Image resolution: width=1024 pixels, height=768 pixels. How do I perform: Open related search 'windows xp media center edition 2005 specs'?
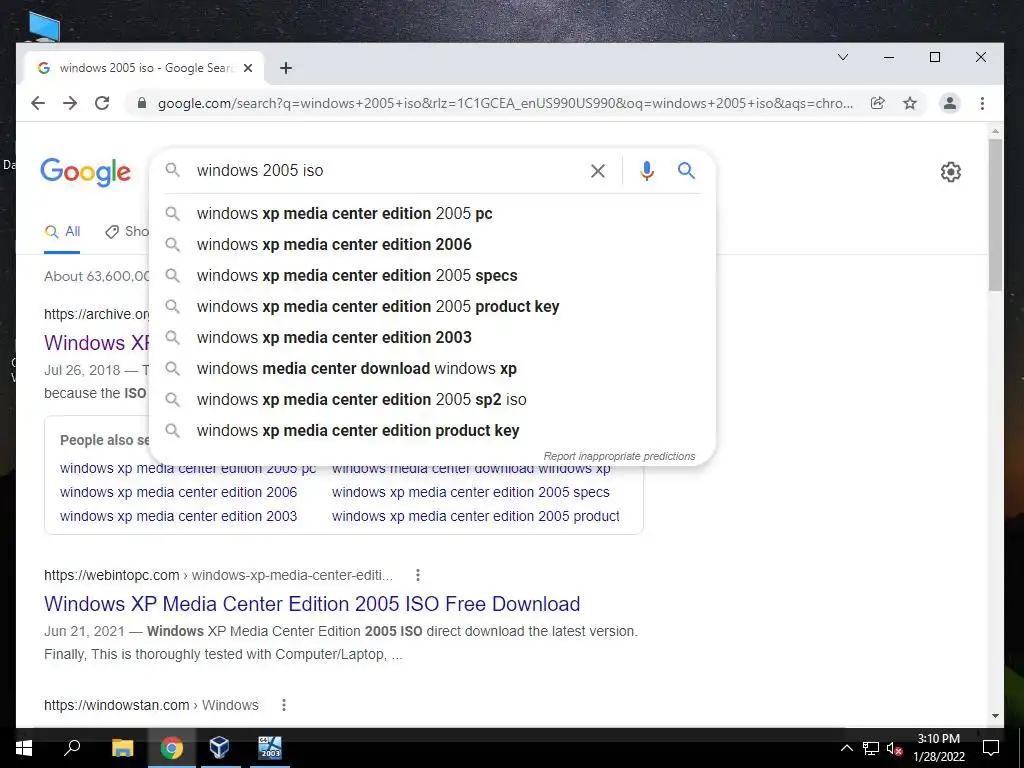(x=471, y=492)
